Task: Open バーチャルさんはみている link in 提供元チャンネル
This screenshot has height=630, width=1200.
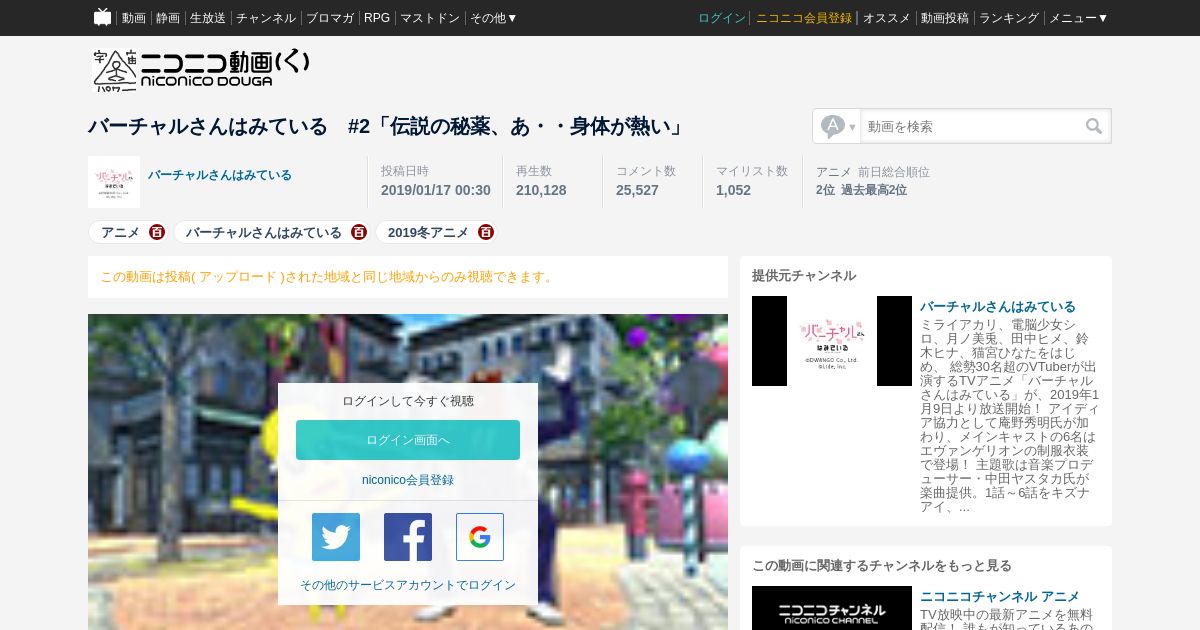Action: point(998,306)
